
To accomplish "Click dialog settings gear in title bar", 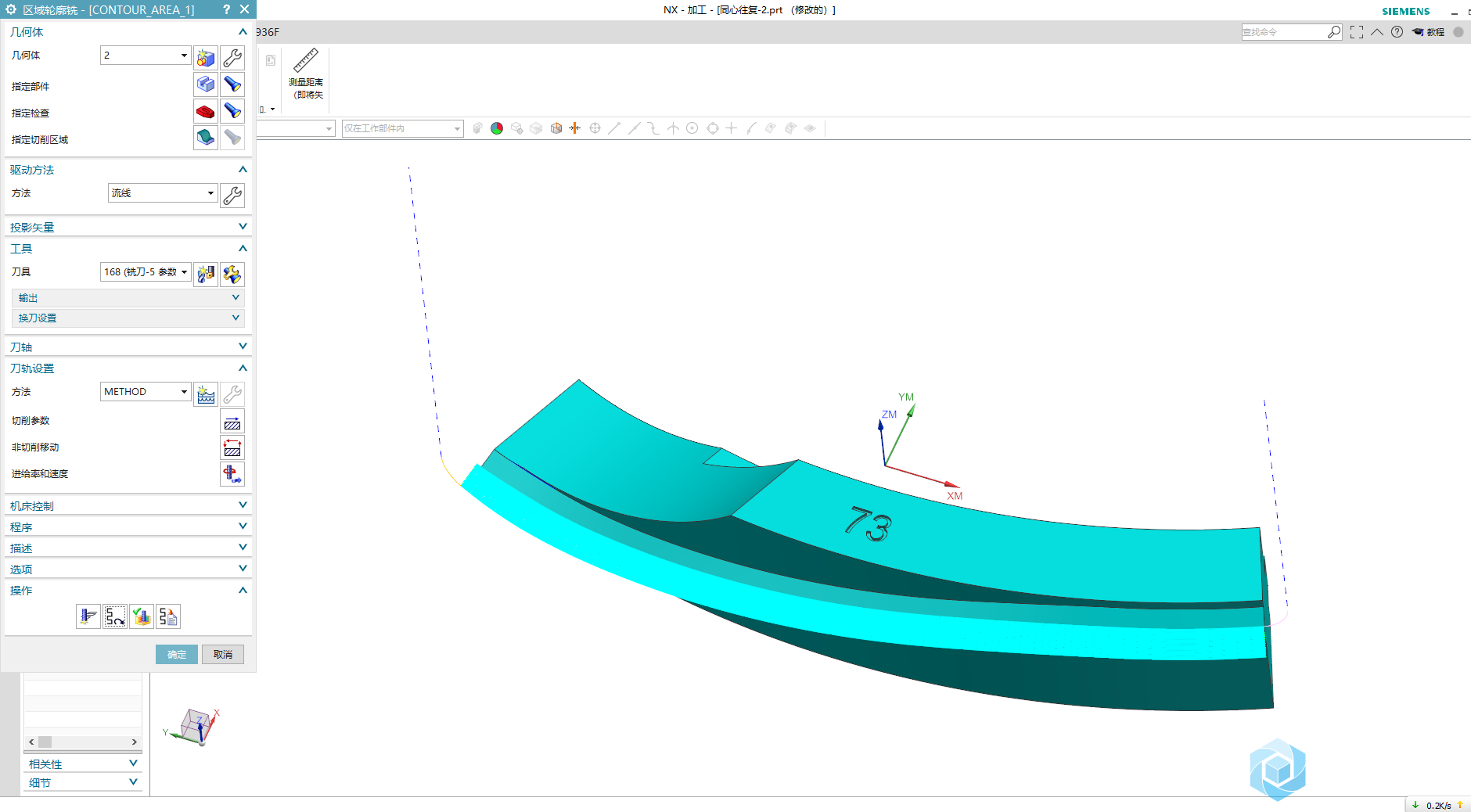I will (x=11, y=9).
